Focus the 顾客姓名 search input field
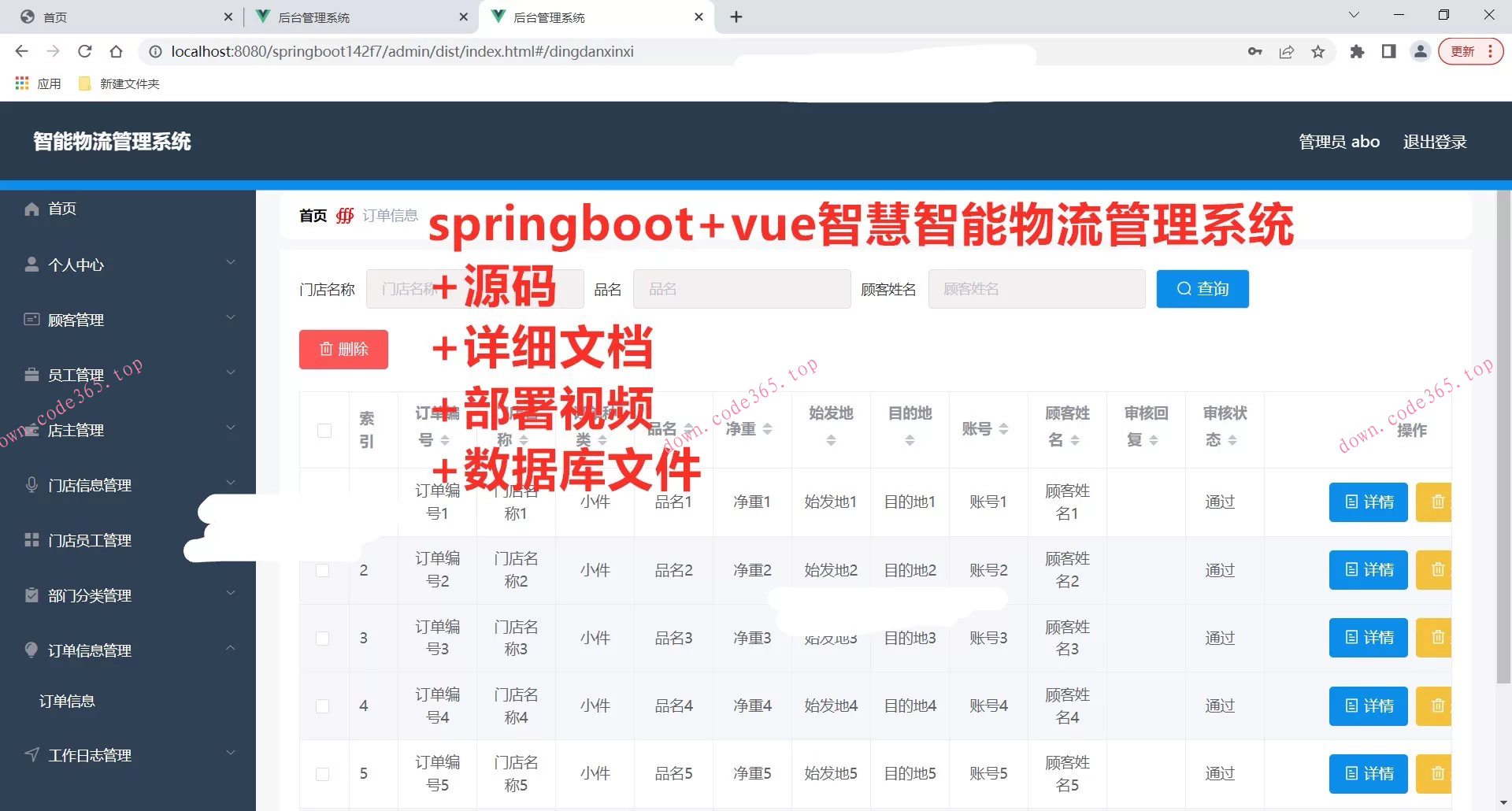The height and width of the screenshot is (811, 1512). [x=1036, y=289]
